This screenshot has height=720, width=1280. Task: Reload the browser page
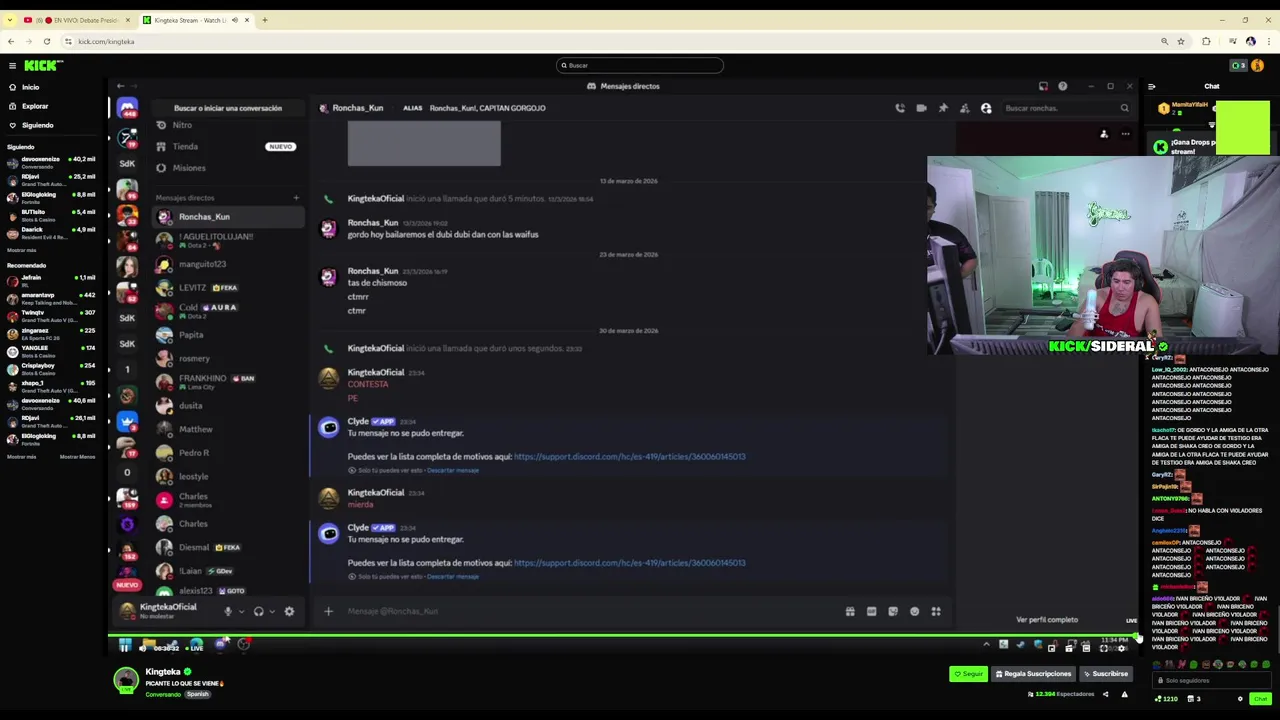(47, 41)
